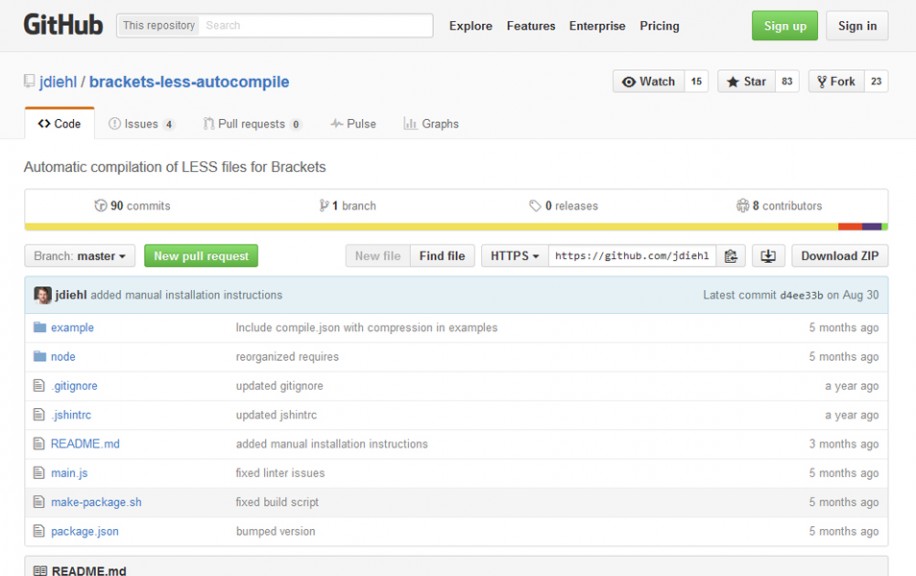Watch this repository
Viewport: 916px width, 576px height.
tap(649, 80)
